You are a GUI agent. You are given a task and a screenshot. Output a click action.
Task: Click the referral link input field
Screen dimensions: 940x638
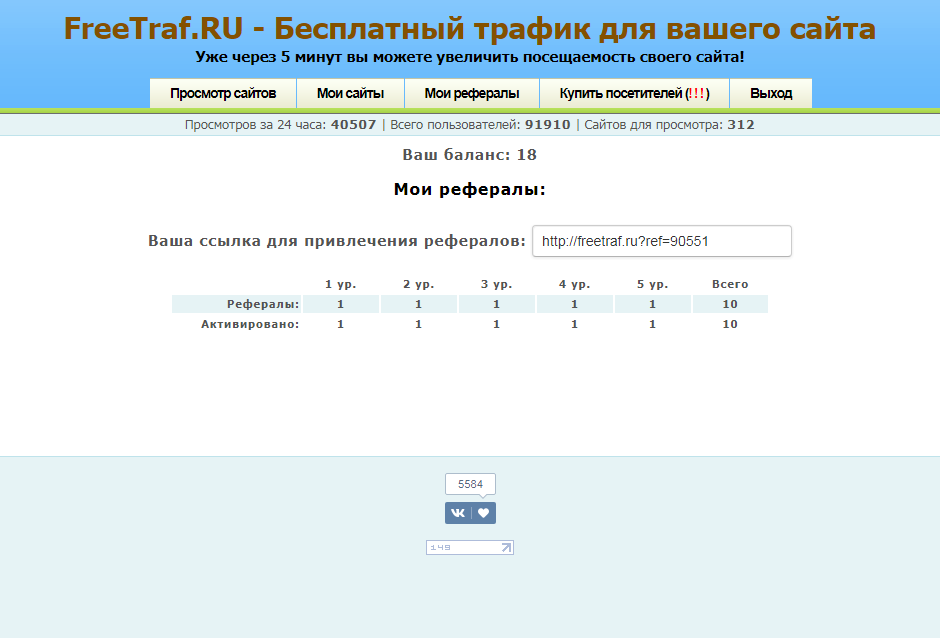pos(661,241)
